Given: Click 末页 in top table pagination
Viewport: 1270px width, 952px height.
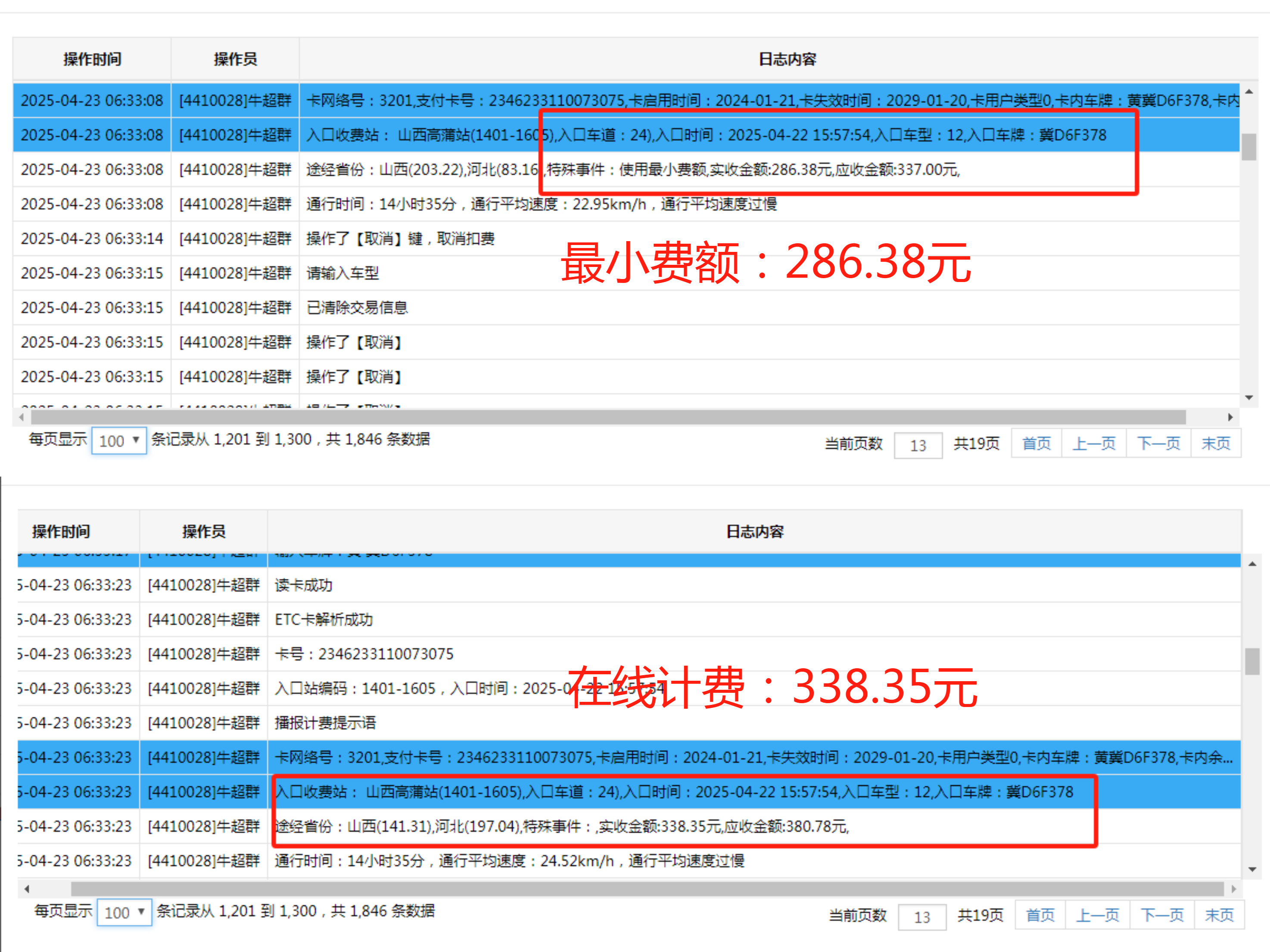Looking at the screenshot, I should click(x=1215, y=443).
